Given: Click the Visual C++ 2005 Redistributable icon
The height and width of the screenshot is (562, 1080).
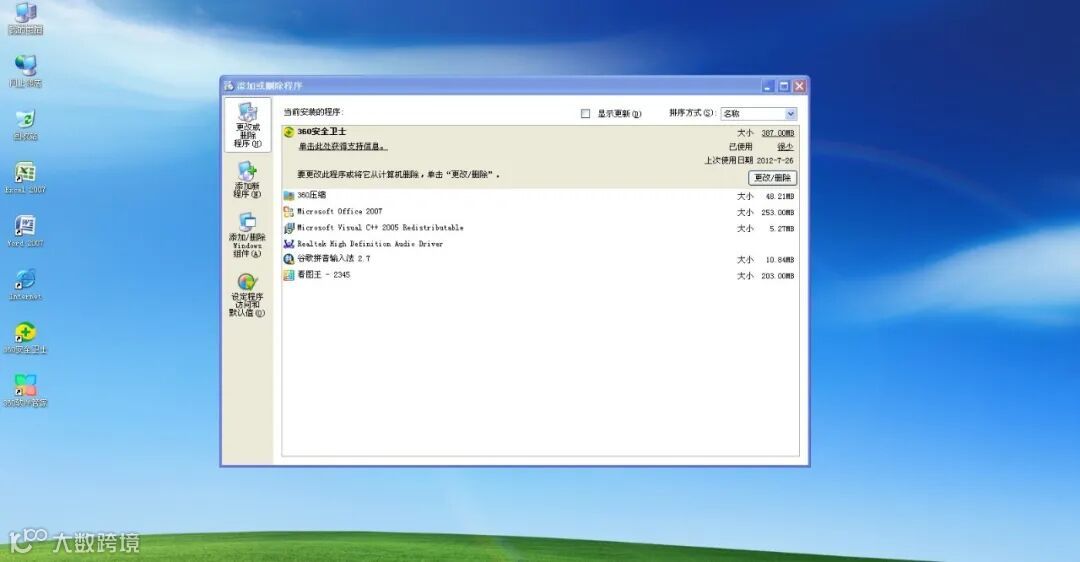Looking at the screenshot, I should point(289,228).
